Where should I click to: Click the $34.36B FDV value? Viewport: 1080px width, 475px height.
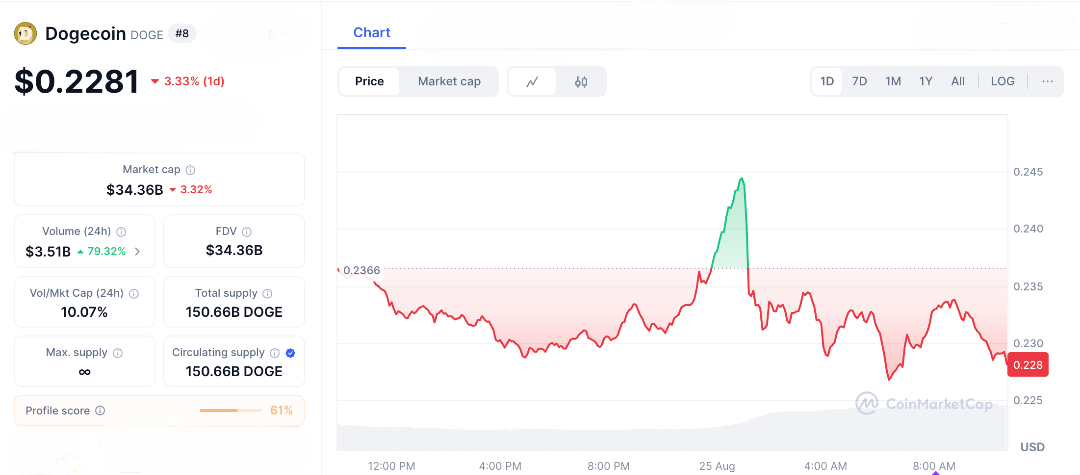(x=234, y=251)
